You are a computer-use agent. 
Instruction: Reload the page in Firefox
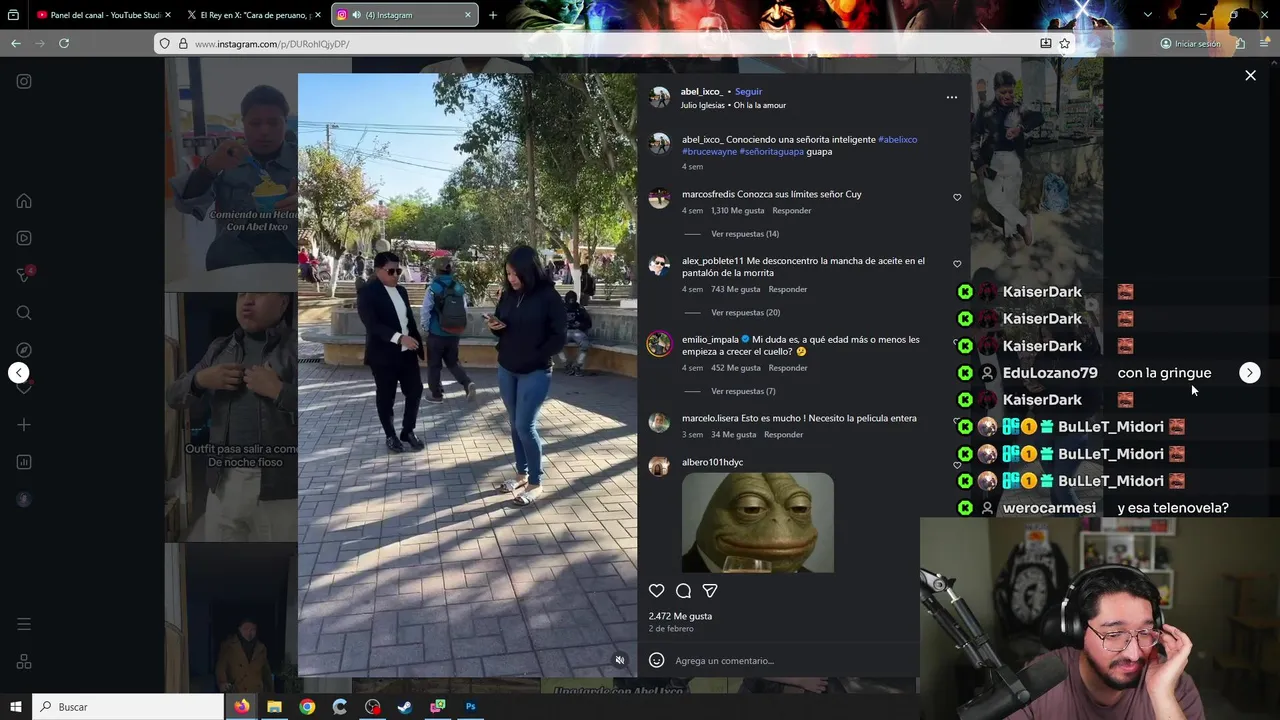pyautogui.click(x=64, y=43)
